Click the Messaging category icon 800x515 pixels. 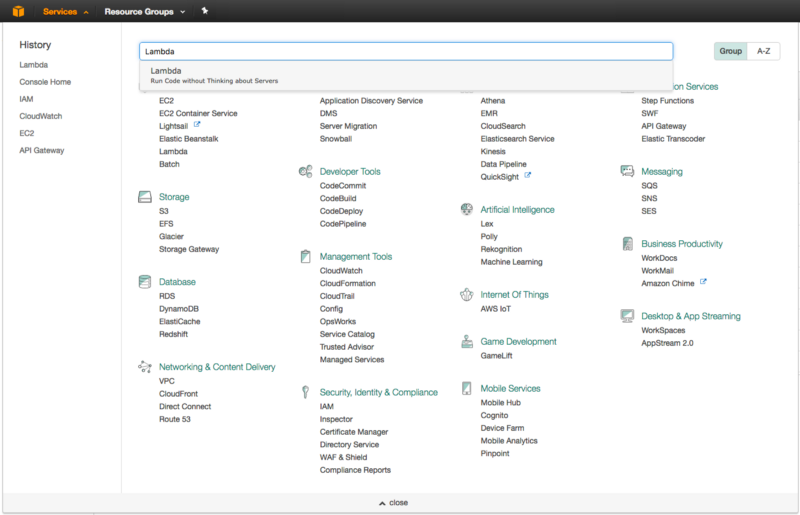(x=627, y=171)
